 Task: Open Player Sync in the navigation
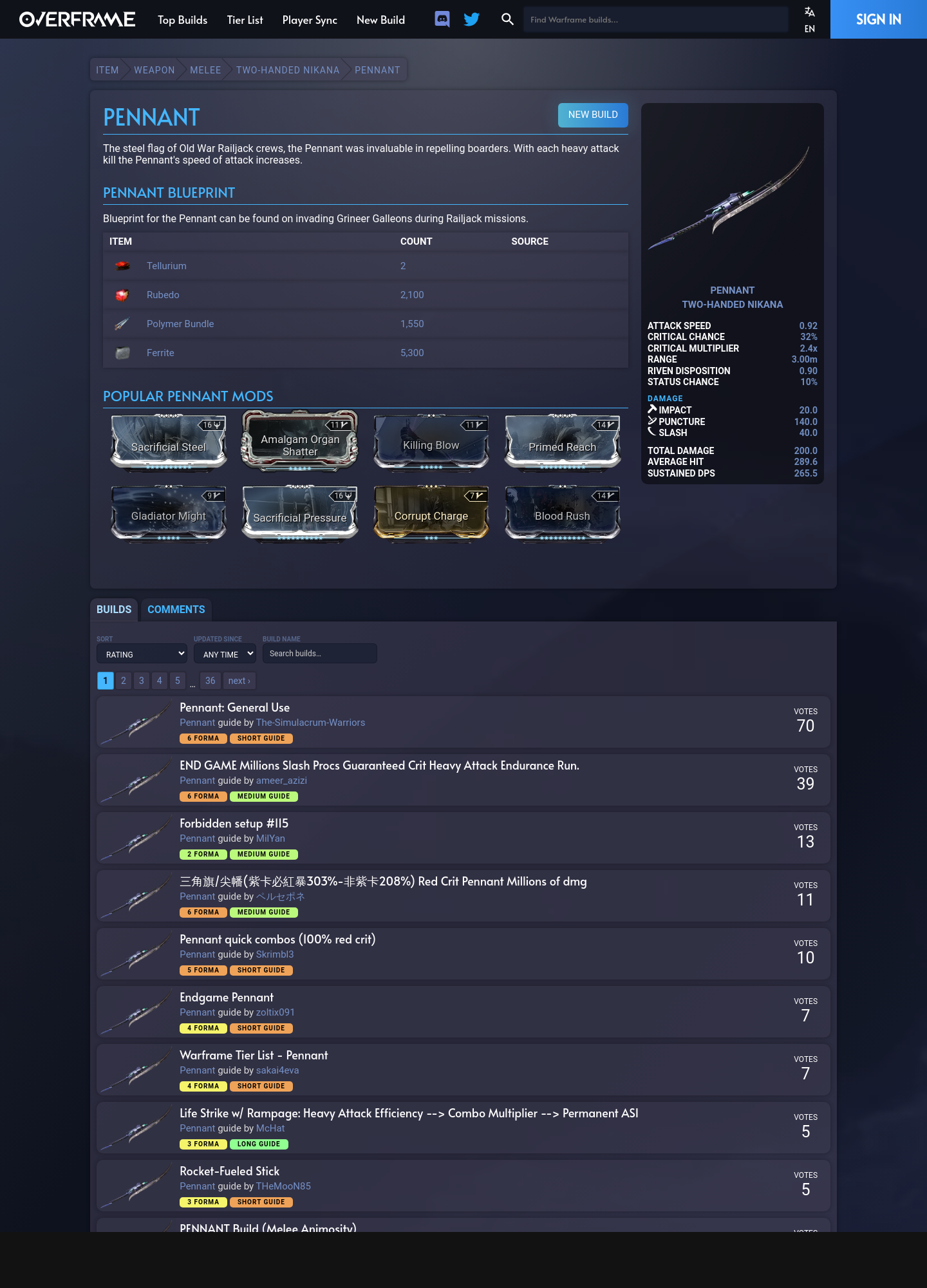click(310, 20)
